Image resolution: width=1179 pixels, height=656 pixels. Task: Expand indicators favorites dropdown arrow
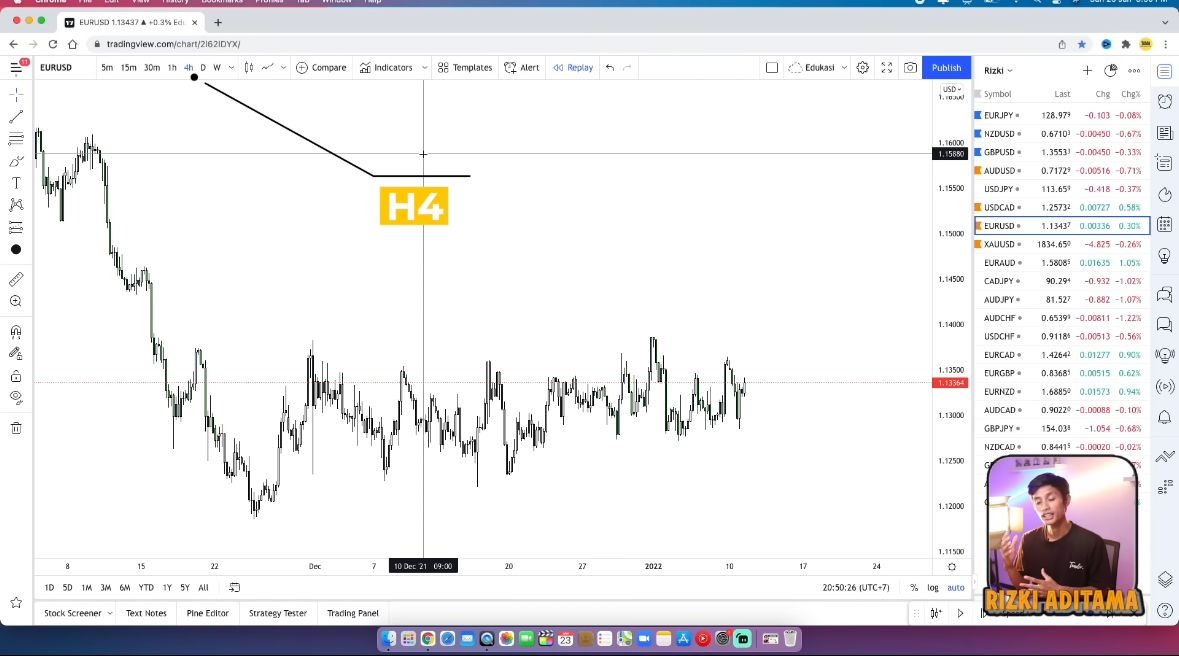[424, 68]
